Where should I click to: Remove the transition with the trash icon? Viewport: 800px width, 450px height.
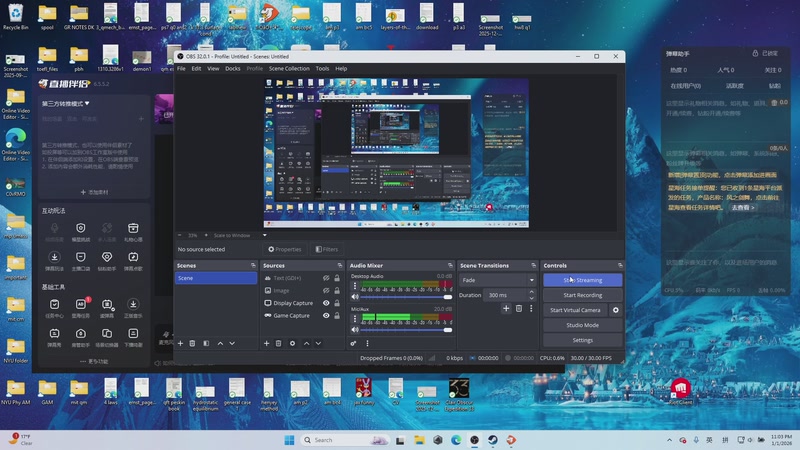[519, 308]
